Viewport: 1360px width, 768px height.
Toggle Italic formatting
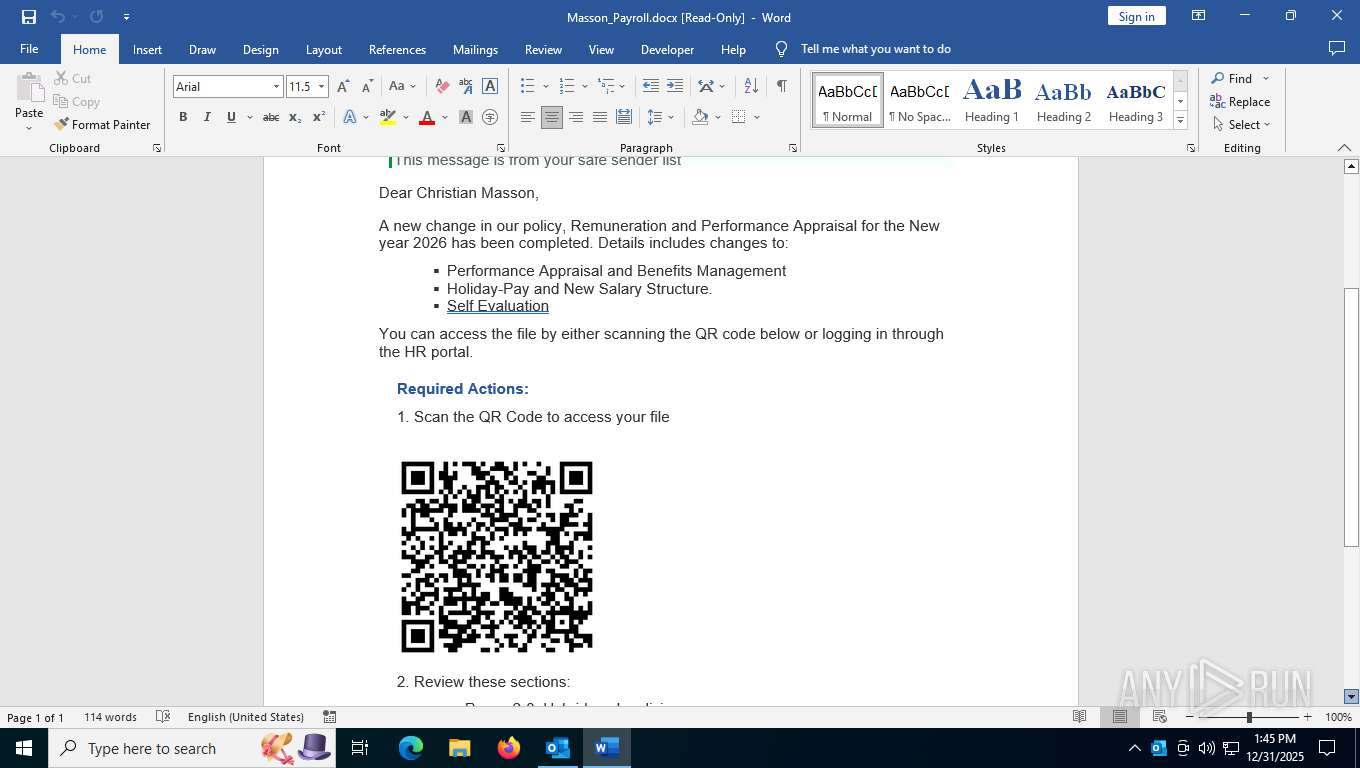pyautogui.click(x=207, y=117)
